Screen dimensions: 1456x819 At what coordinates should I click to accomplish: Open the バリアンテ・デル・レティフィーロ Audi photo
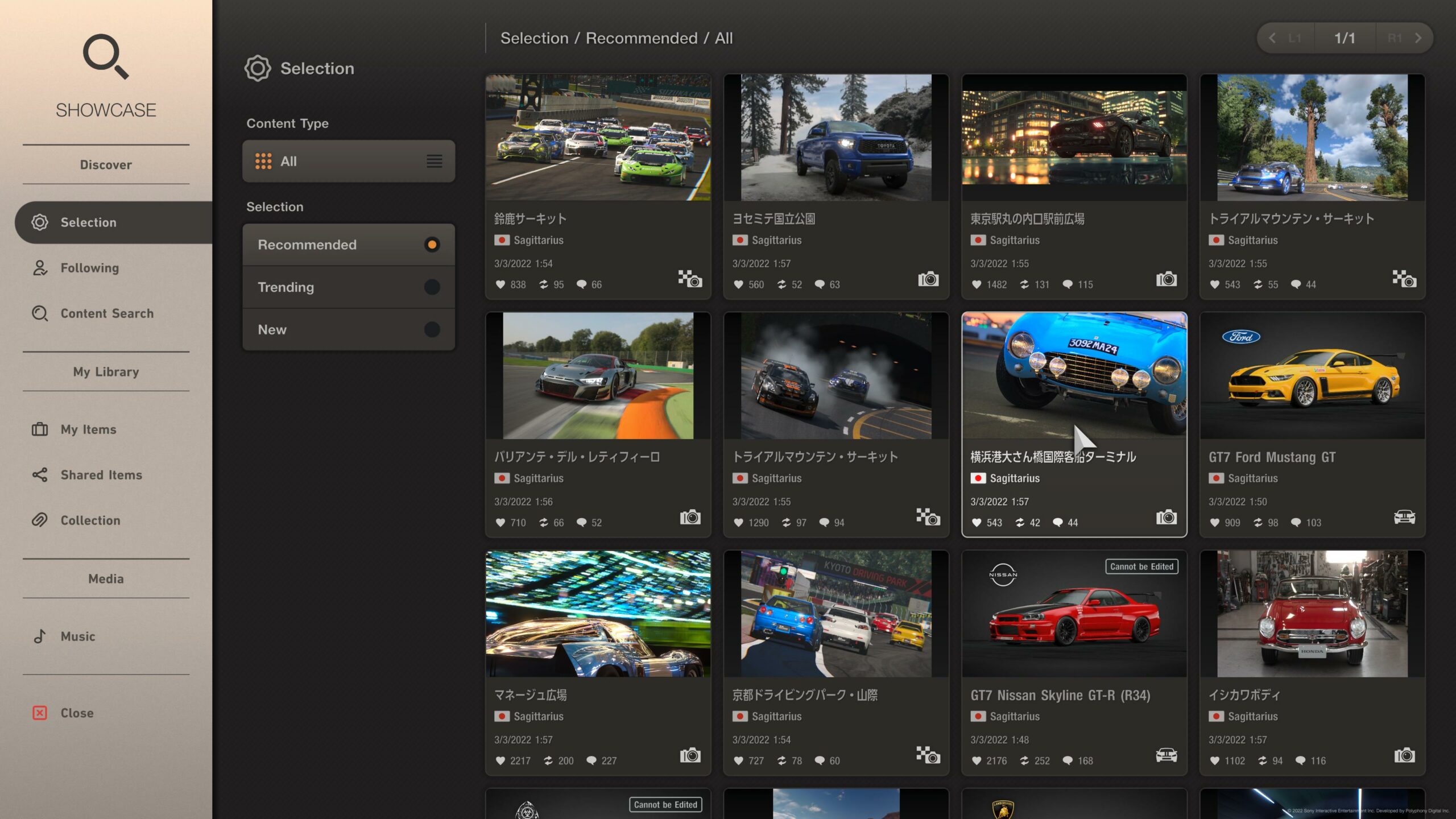[598, 375]
